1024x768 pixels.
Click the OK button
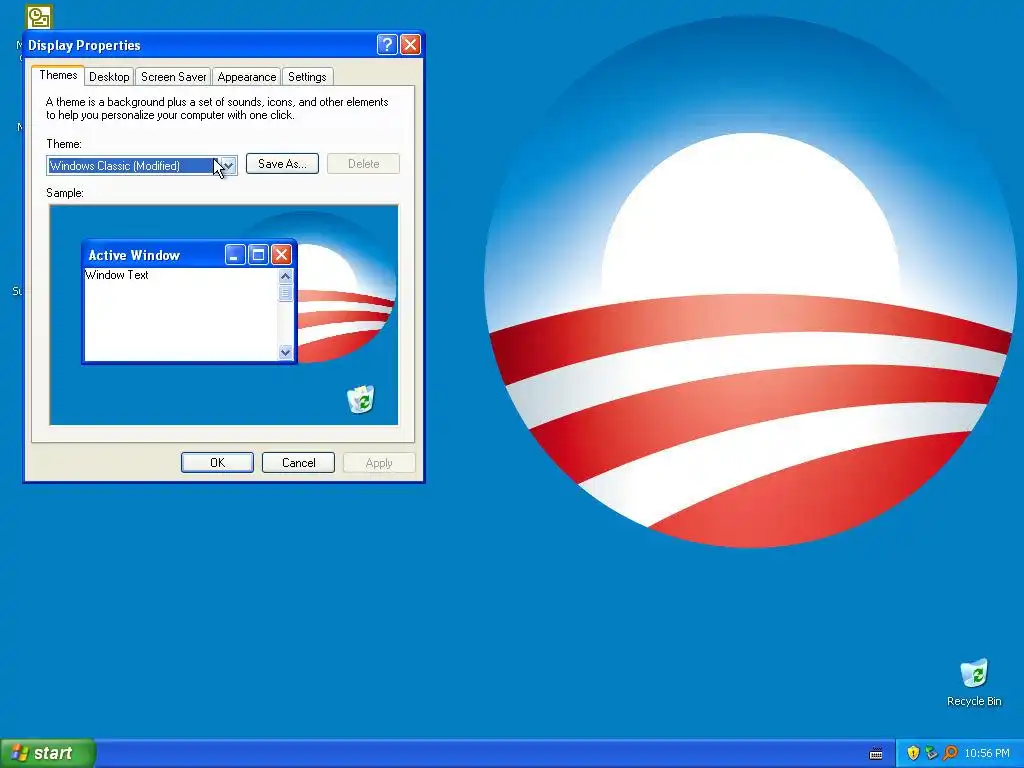pos(217,462)
